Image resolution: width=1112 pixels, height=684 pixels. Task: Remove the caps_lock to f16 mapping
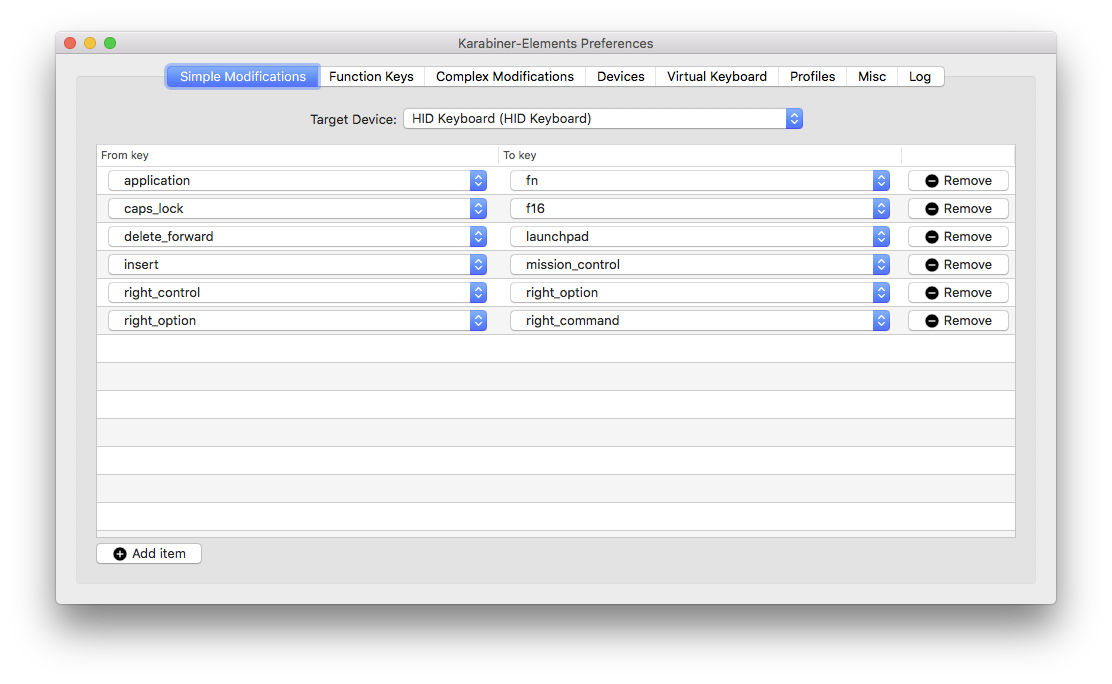pos(958,209)
